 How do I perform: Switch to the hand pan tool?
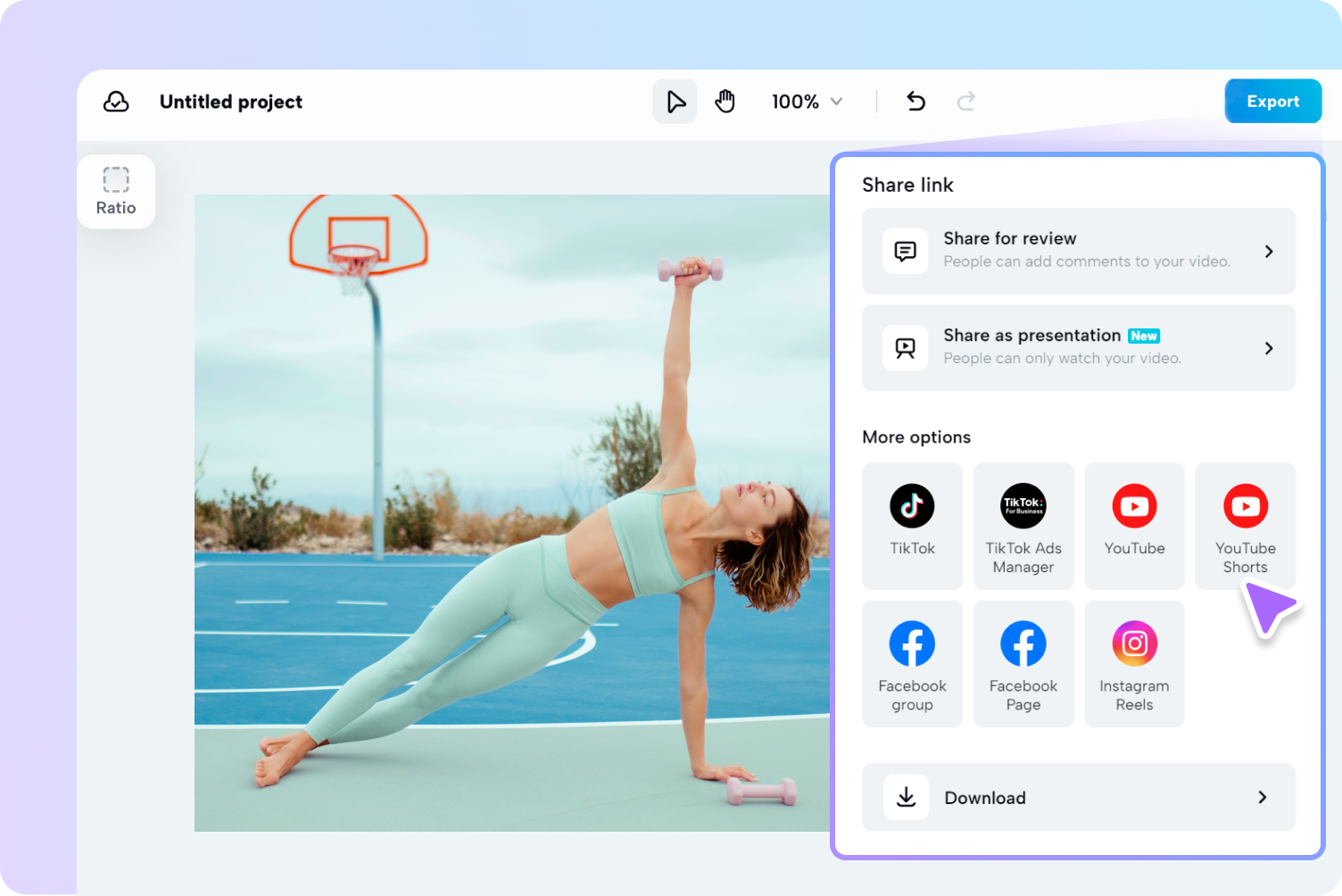[x=725, y=101]
